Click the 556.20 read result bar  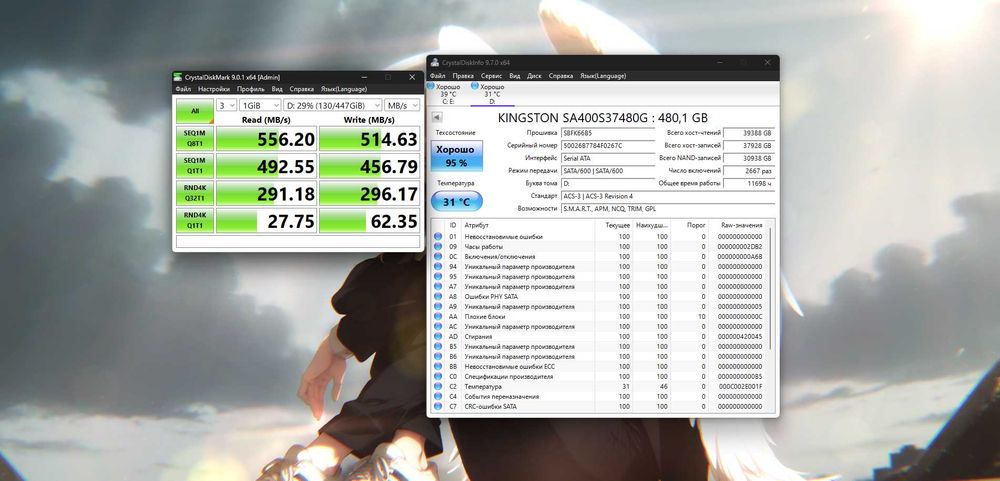pos(267,139)
